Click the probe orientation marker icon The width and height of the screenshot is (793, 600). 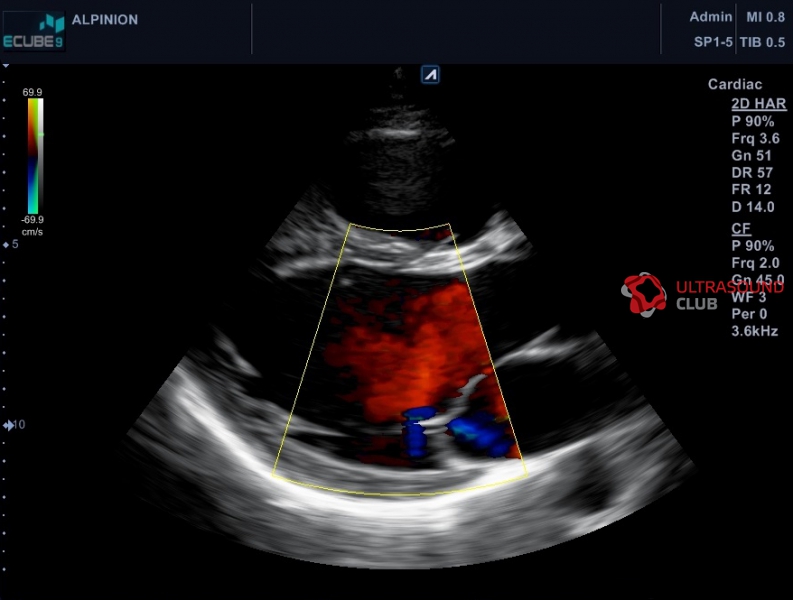pos(430,75)
